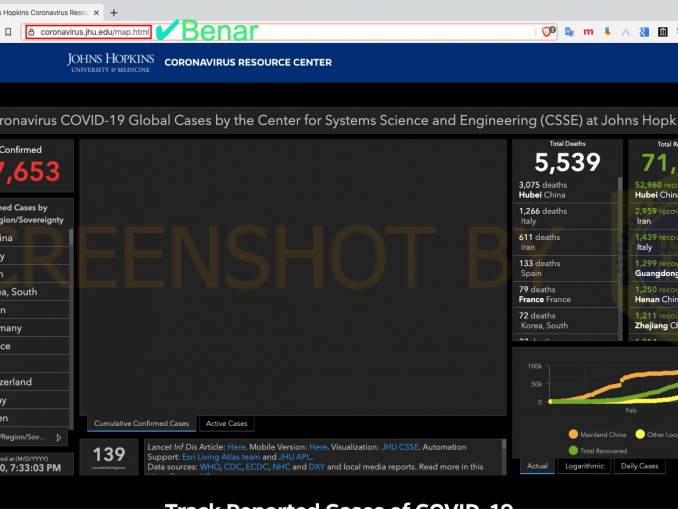Select the 3,075 deaths Hubei China row
The height and width of the screenshot is (509, 678).
coord(565,190)
